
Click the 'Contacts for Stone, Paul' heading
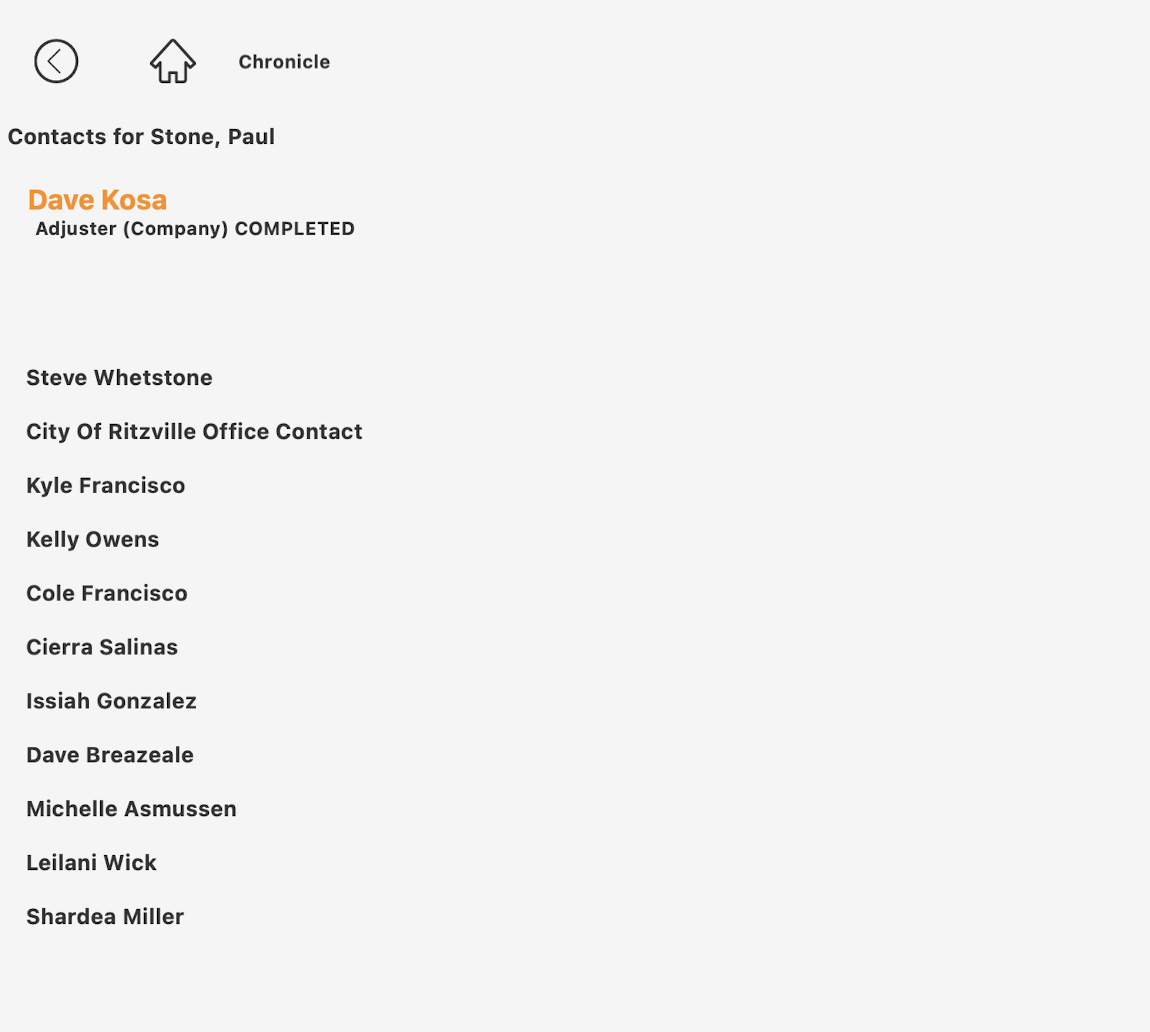[x=141, y=137]
